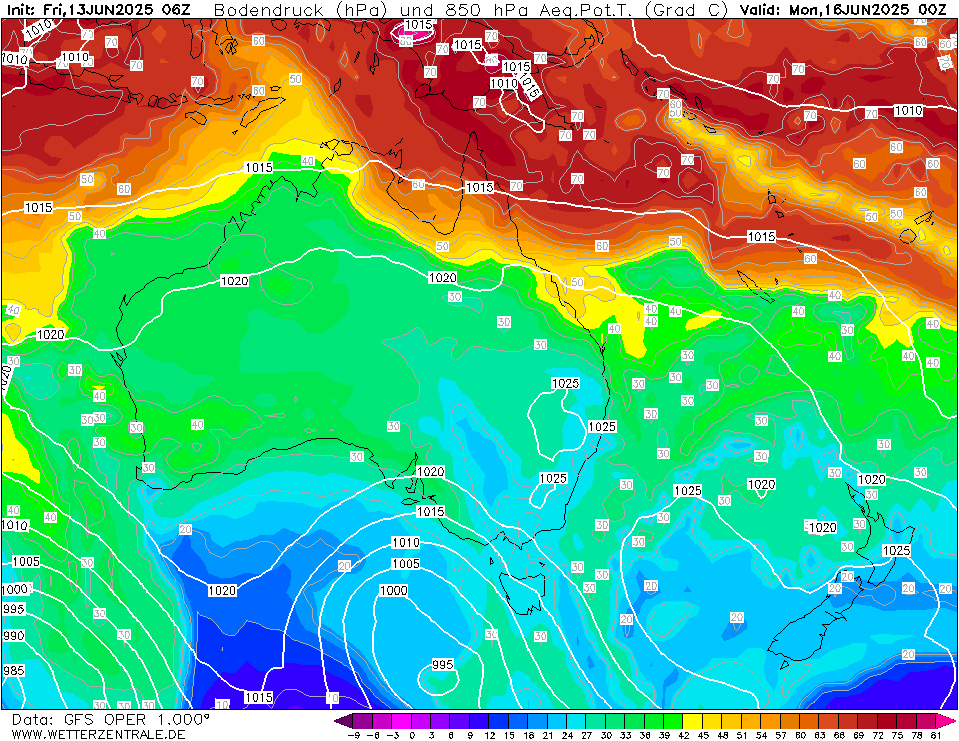959x741 pixels.
Task: Click the legend value 75
Action: coord(898,735)
